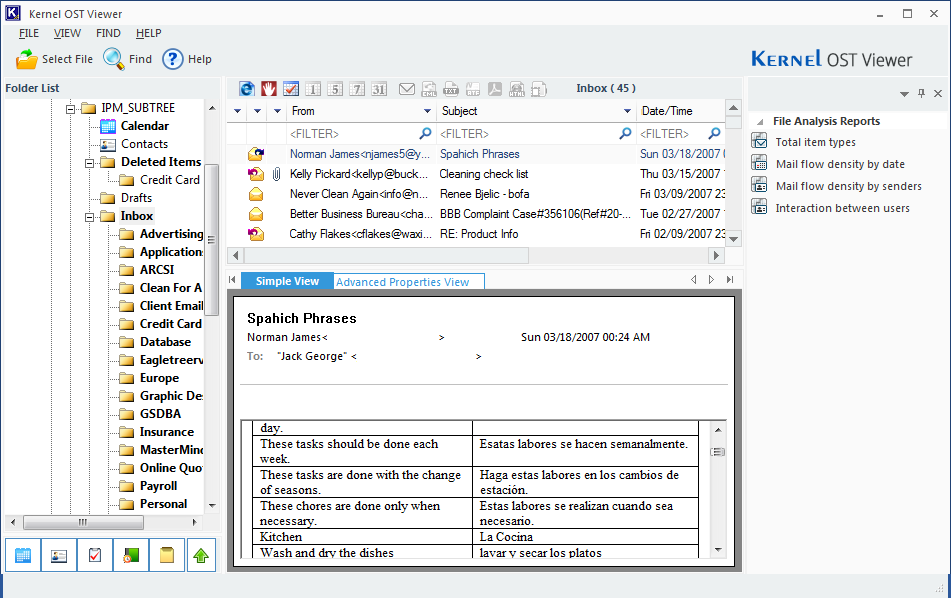Pin the File Analysis Reports panel

point(921,93)
